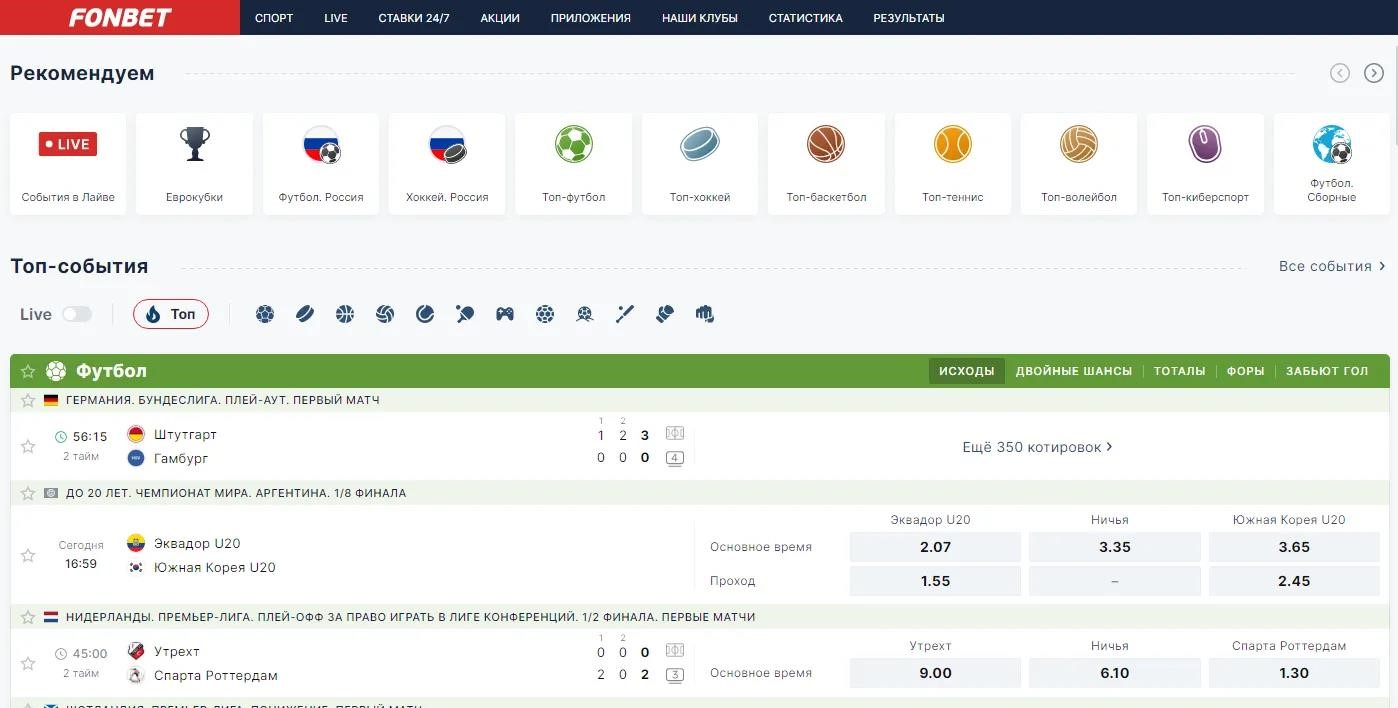The height and width of the screenshot is (708, 1398).
Task: Open match tracker icon for Утрехт match
Action: point(675,651)
